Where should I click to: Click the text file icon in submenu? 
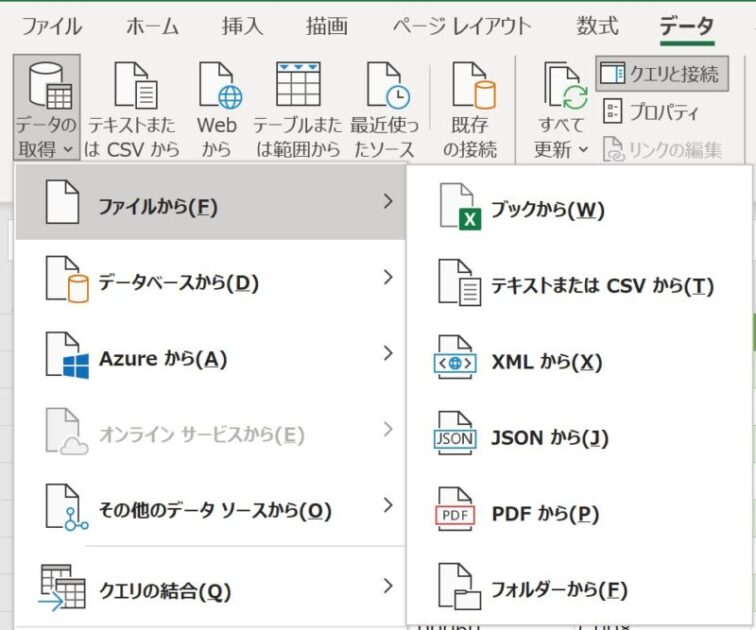tap(460, 282)
